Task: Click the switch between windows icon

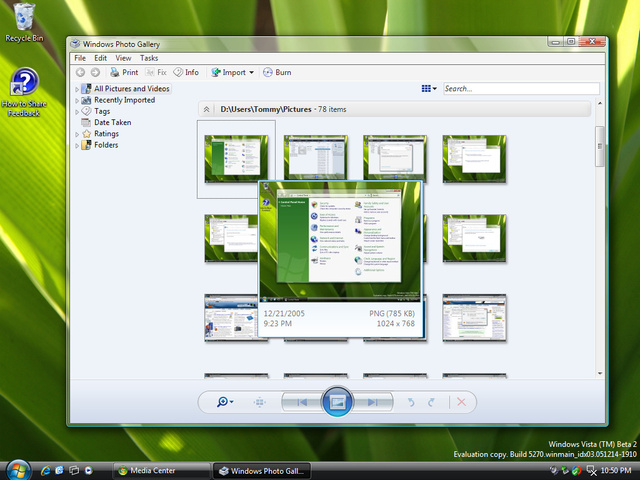Action: pyautogui.click(x=74, y=471)
